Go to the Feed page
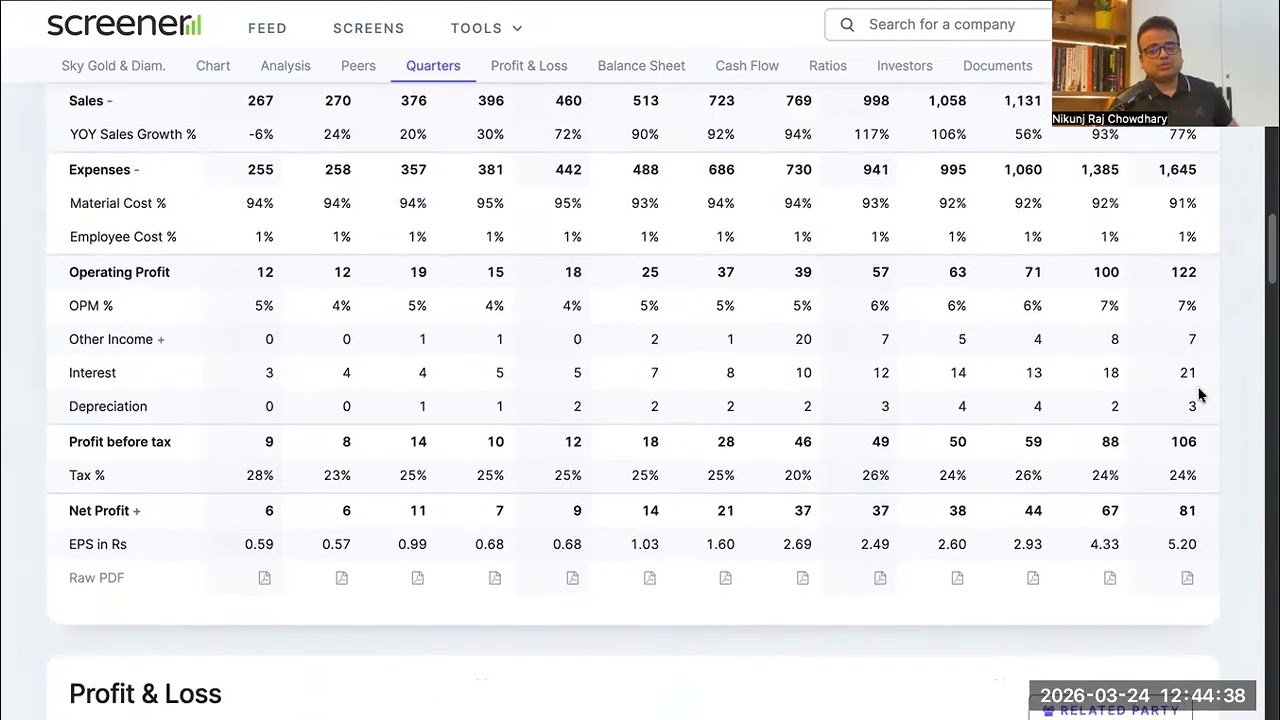1280x720 pixels. coord(267,28)
